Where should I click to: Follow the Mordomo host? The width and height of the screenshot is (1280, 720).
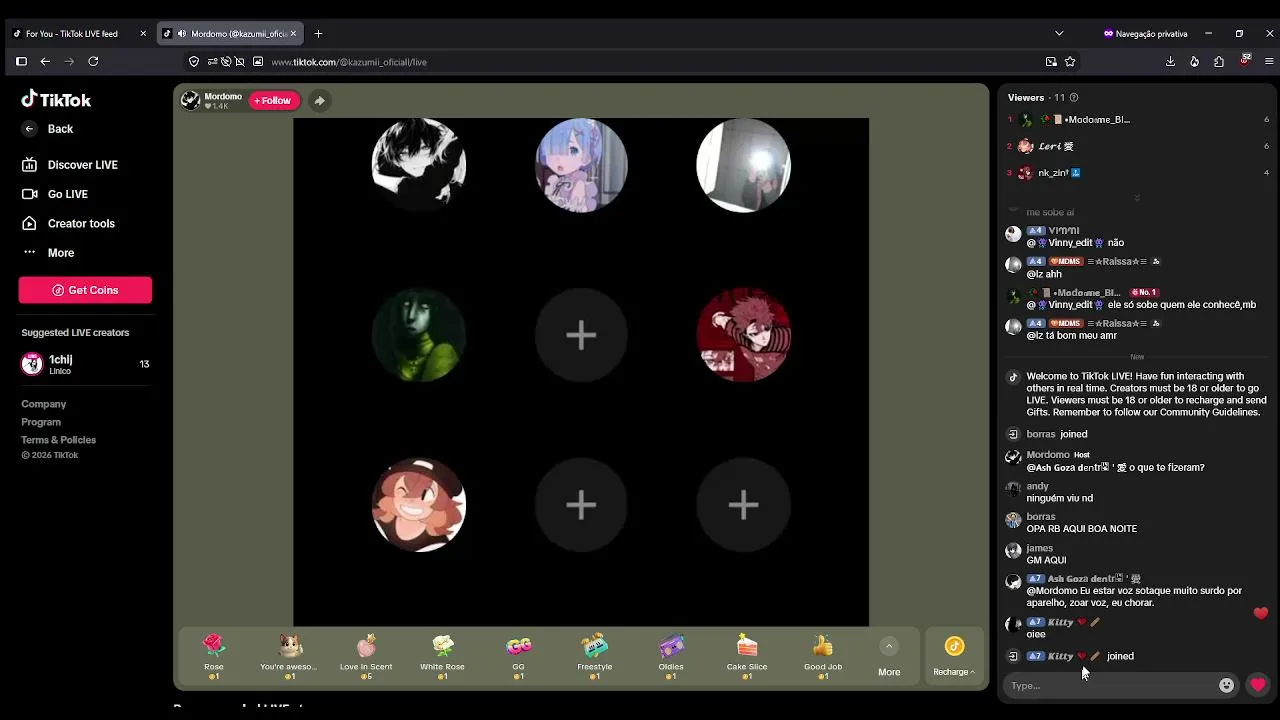pyautogui.click(x=274, y=100)
